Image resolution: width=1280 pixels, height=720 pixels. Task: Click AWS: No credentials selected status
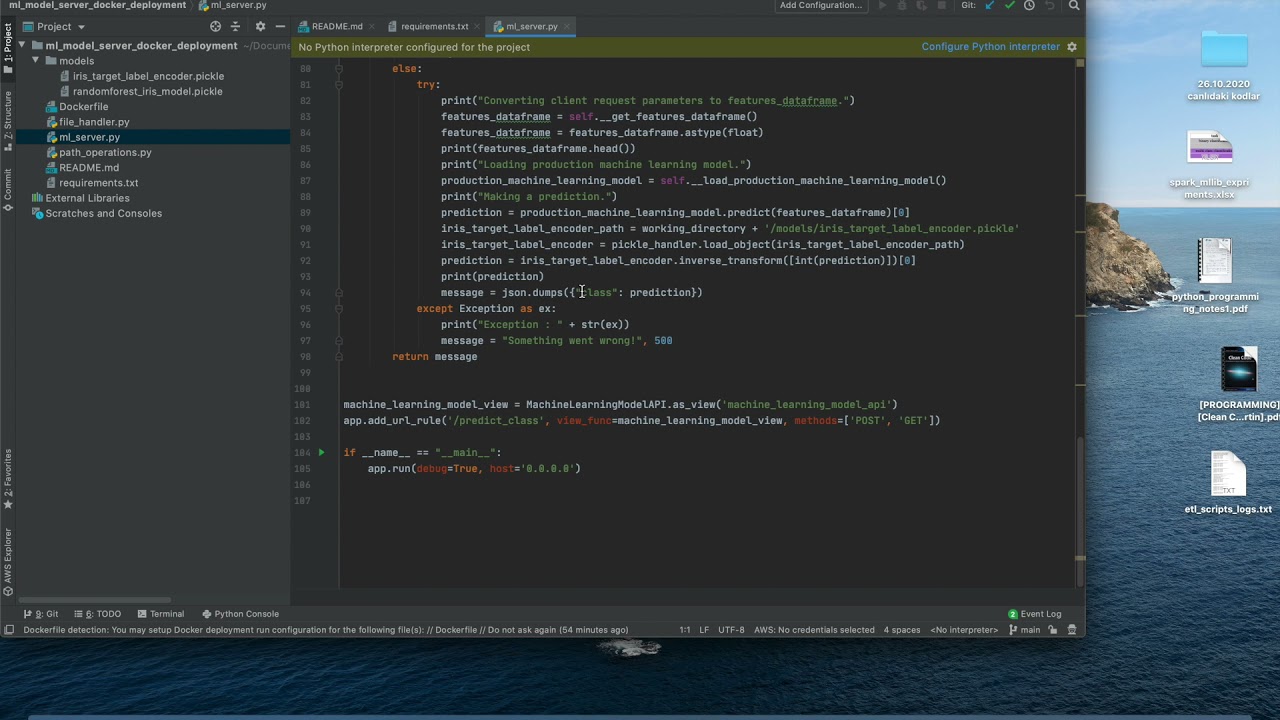point(814,630)
